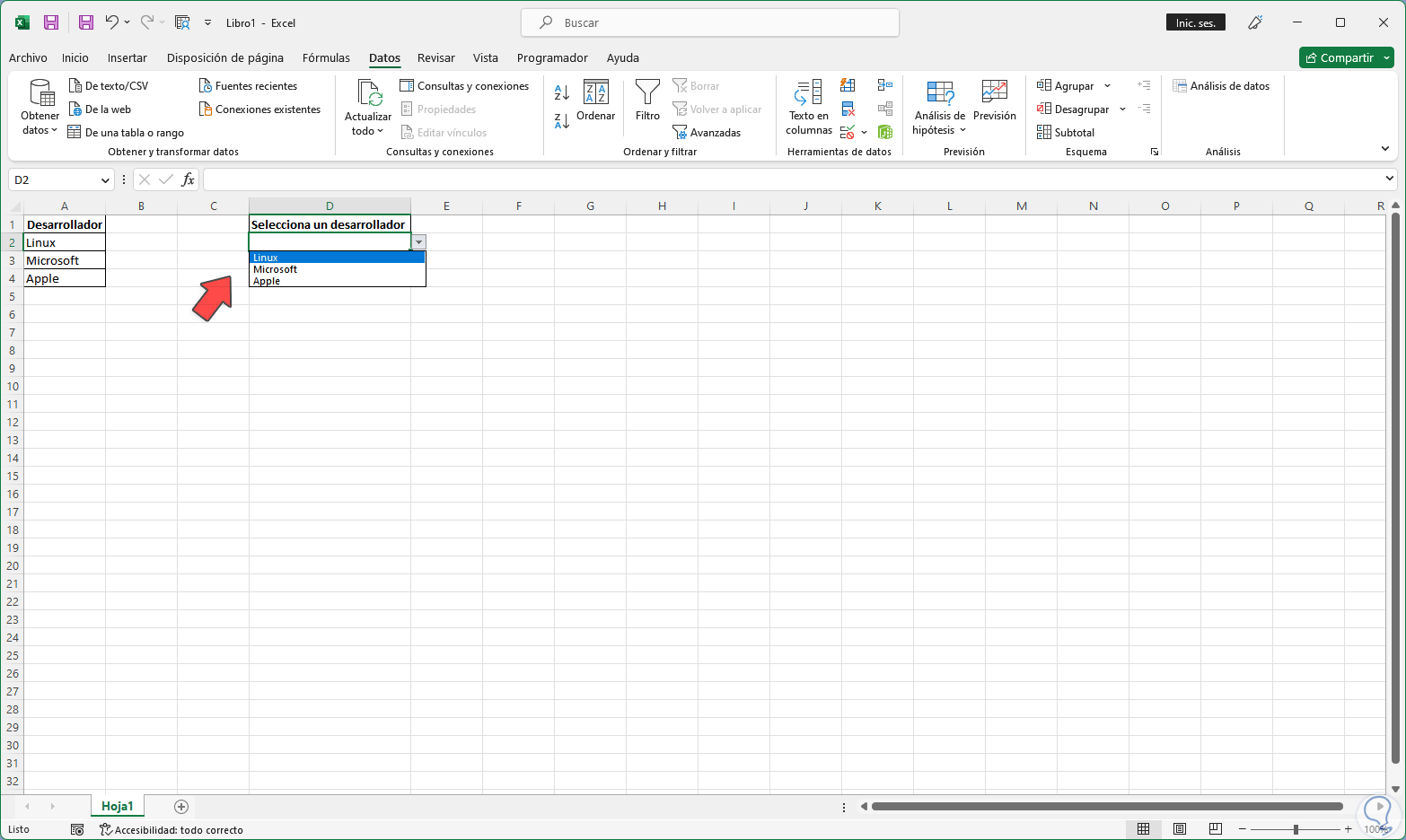
Task: Click the formula bar input
Action: pyautogui.click(x=794, y=180)
